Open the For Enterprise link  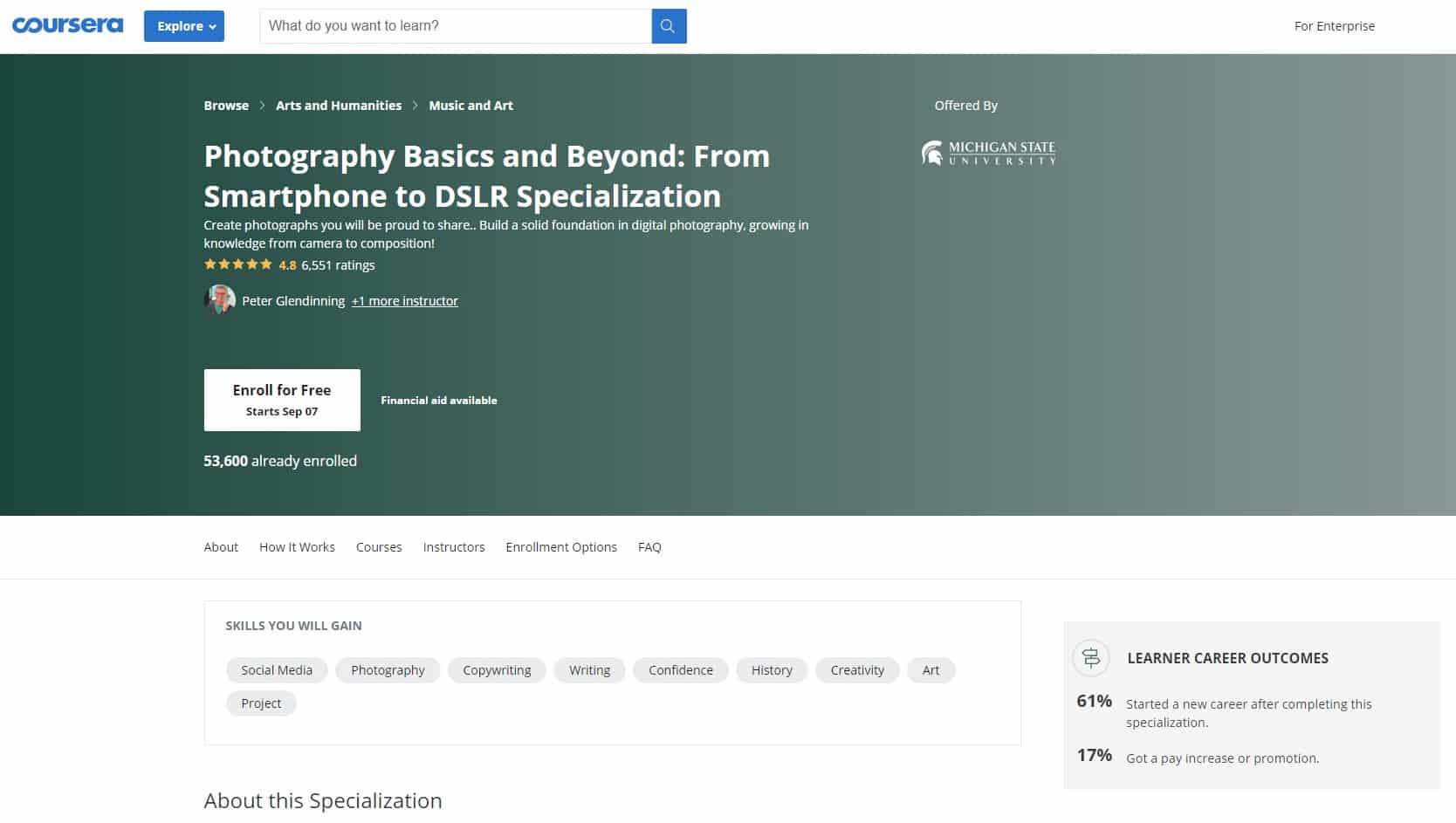coord(1334,26)
